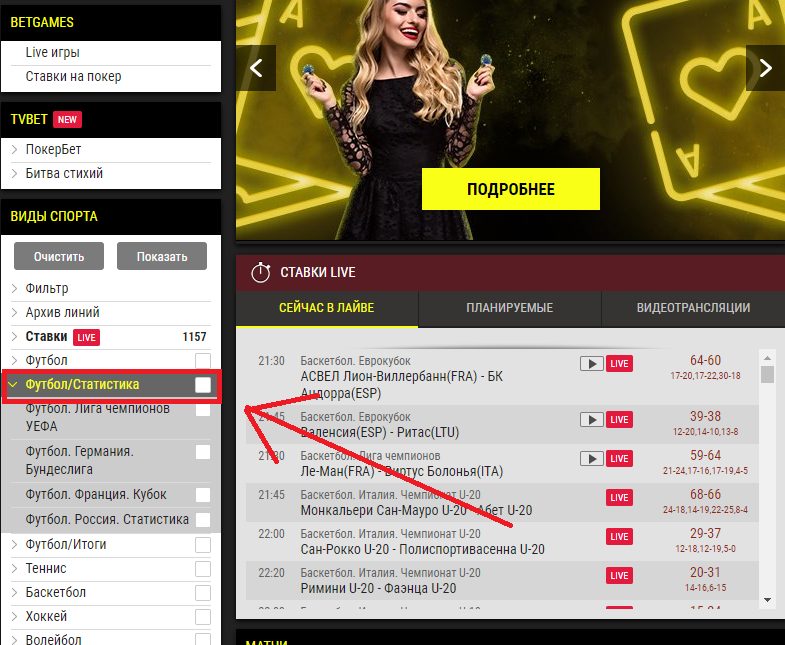Viewport: 785px width, 645px height.
Task: Click the Подробнее banner button
Action: click(511, 189)
